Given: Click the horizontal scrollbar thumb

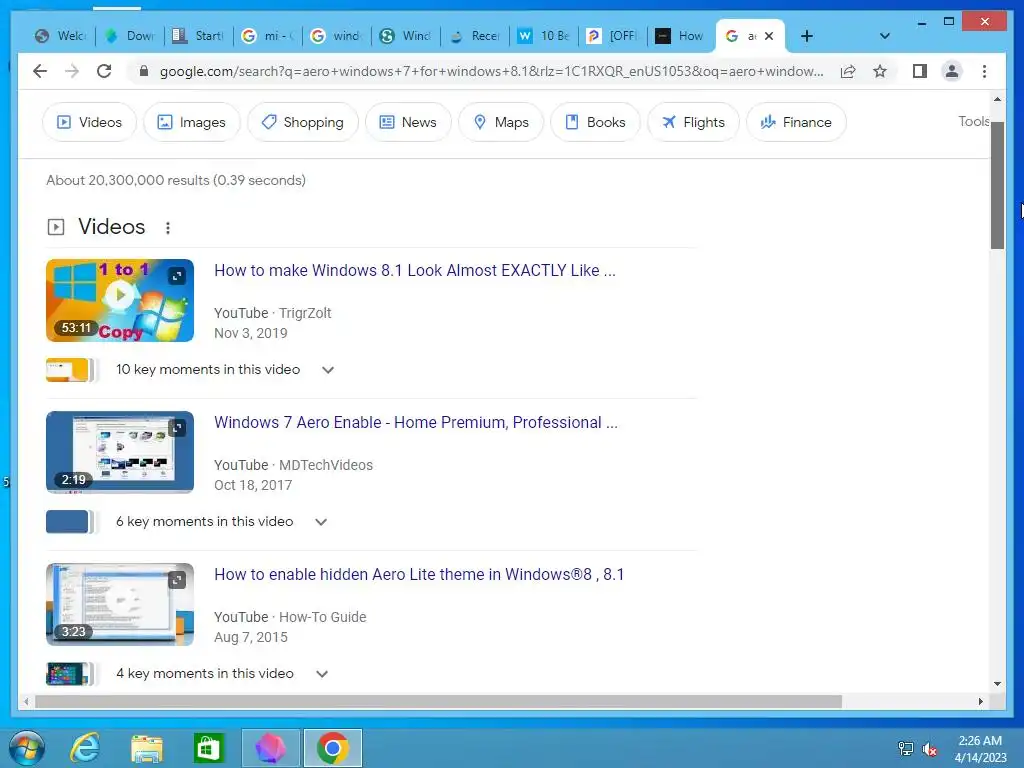Looking at the screenshot, I should pyautogui.click(x=438, y=701).
